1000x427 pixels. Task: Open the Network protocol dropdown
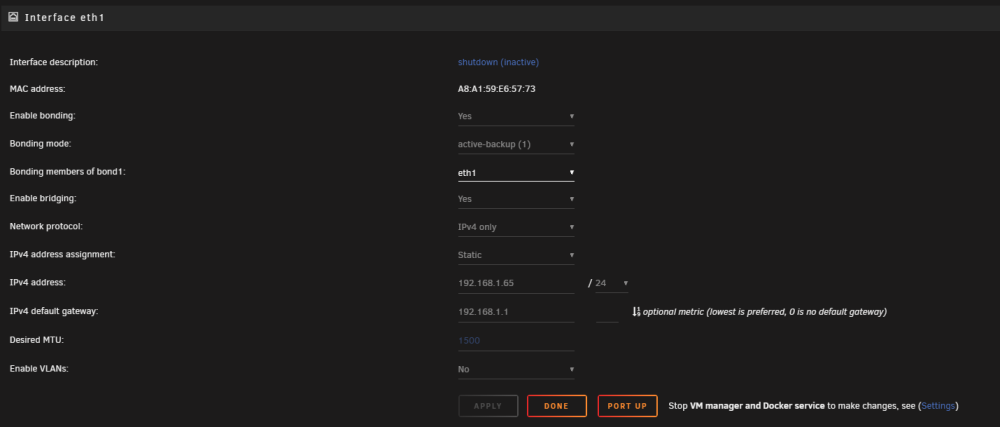click(x=516, y=228)
